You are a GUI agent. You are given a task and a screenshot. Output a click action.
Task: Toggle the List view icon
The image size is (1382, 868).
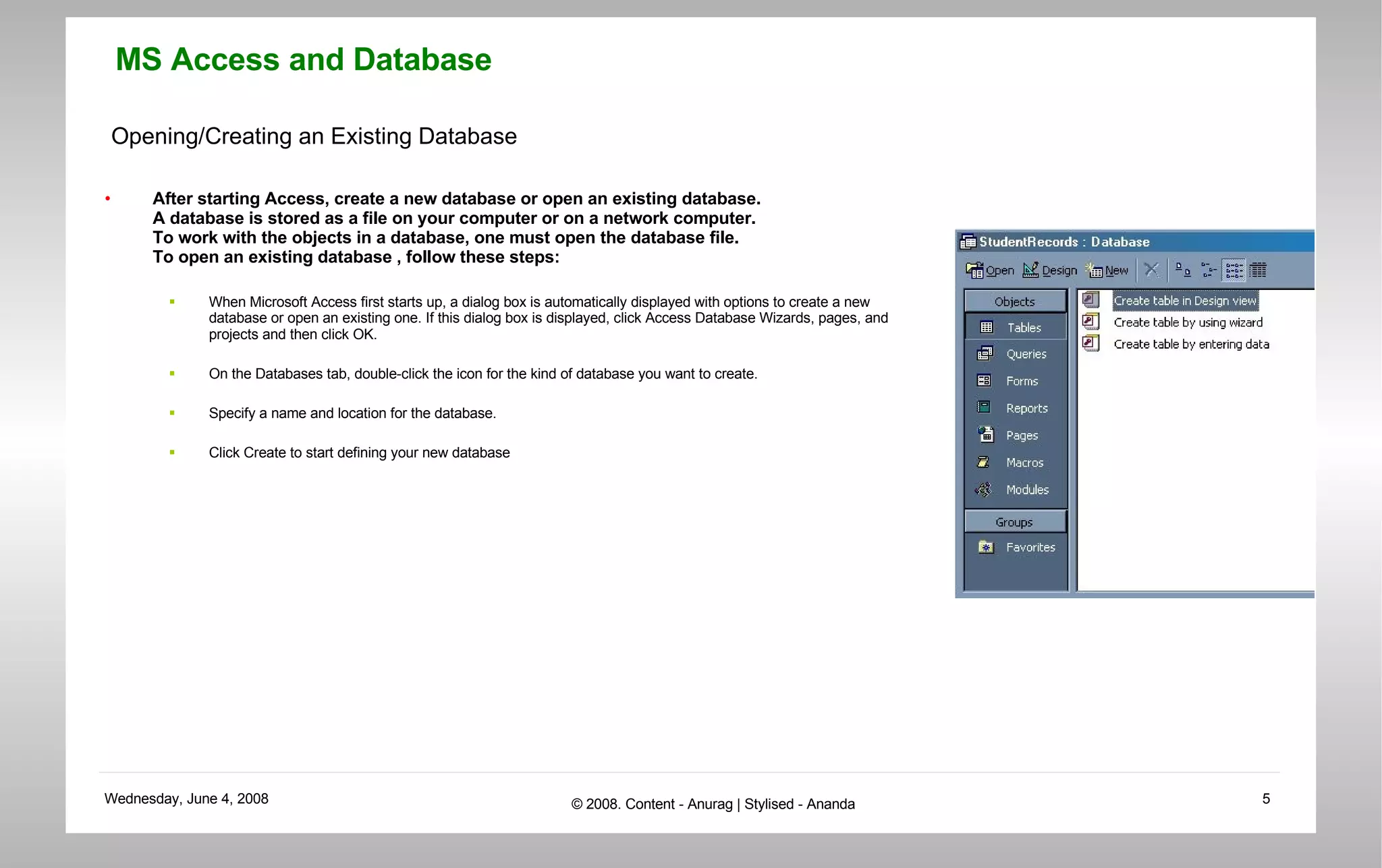point(1234,270)
